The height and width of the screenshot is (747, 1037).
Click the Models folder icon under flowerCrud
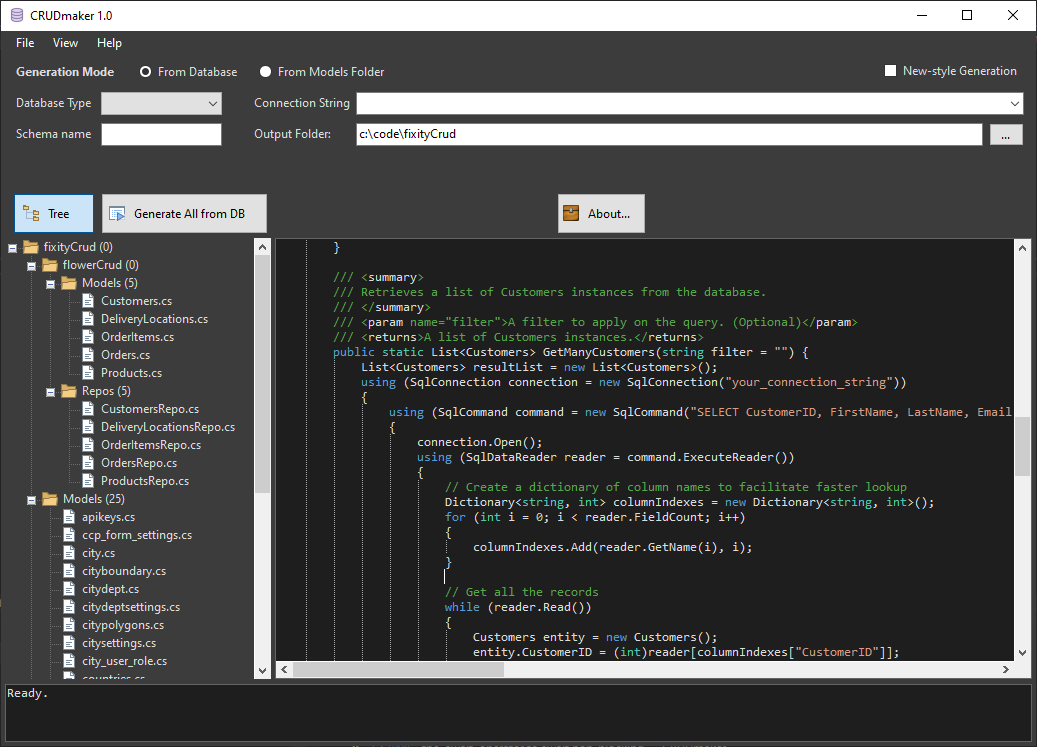click(x=67, y=282)
